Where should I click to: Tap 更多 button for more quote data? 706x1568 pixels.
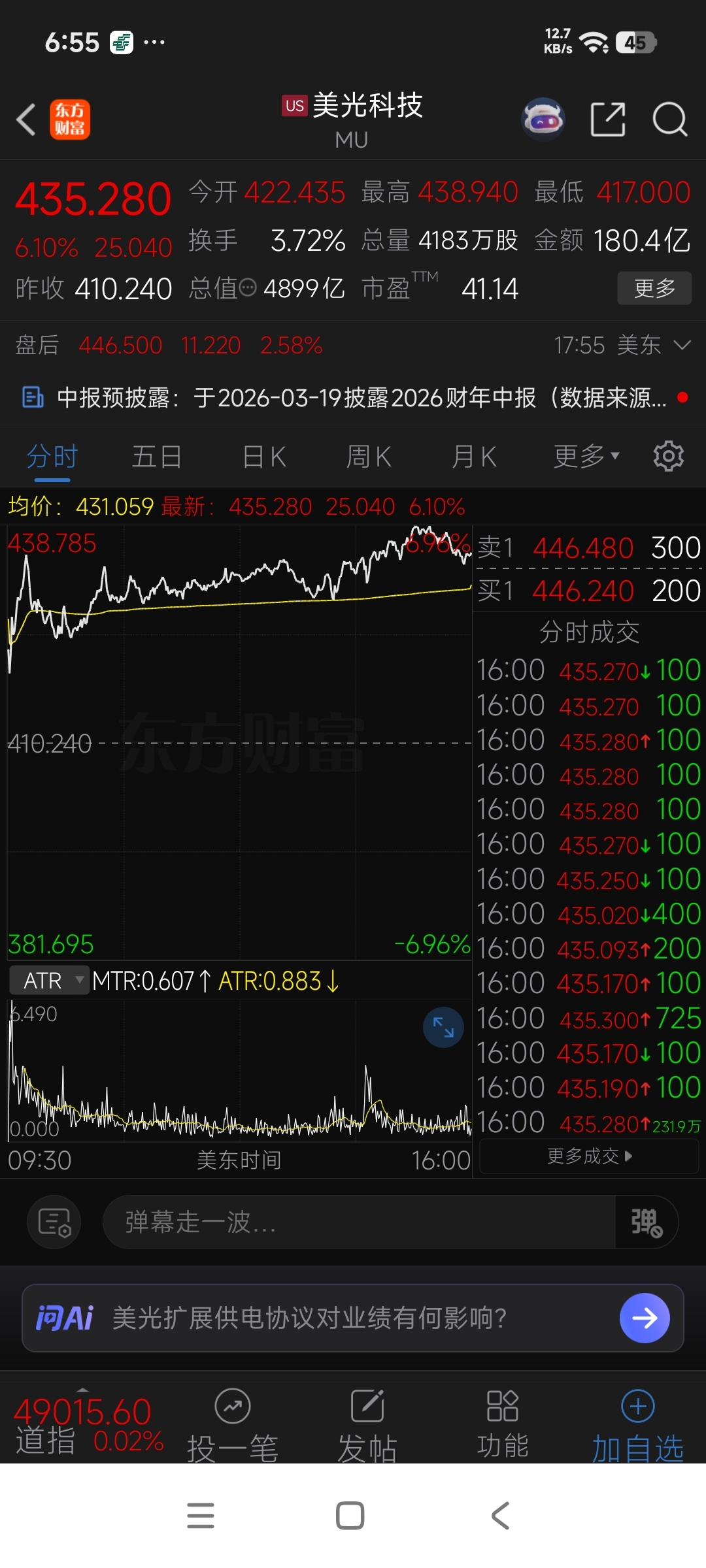654,288
